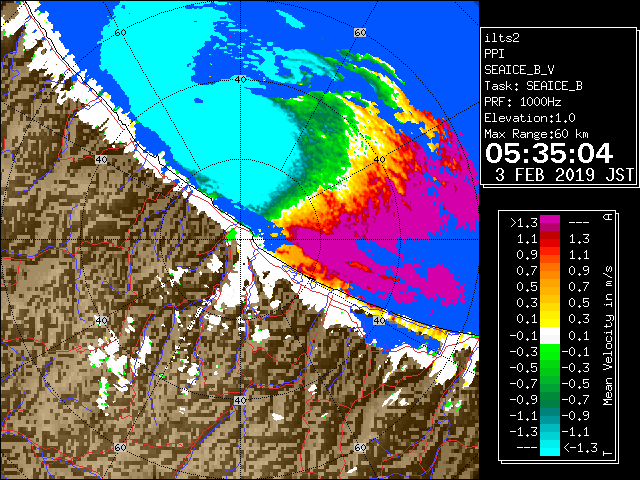The width and height of the screenshot is (640, 480).
Task: Click the '<-1.3' legend label
Action: (x=580, y=447)
